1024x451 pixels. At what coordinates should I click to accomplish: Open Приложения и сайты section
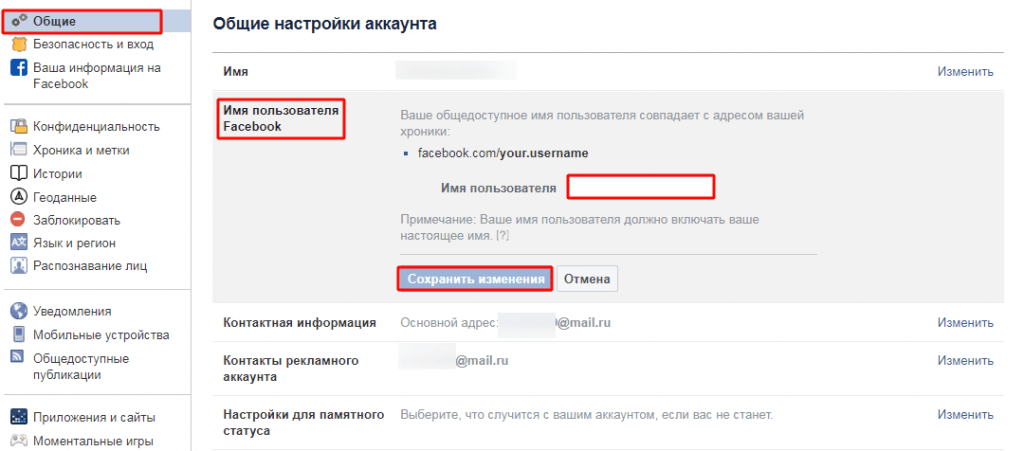coord(94,417)
